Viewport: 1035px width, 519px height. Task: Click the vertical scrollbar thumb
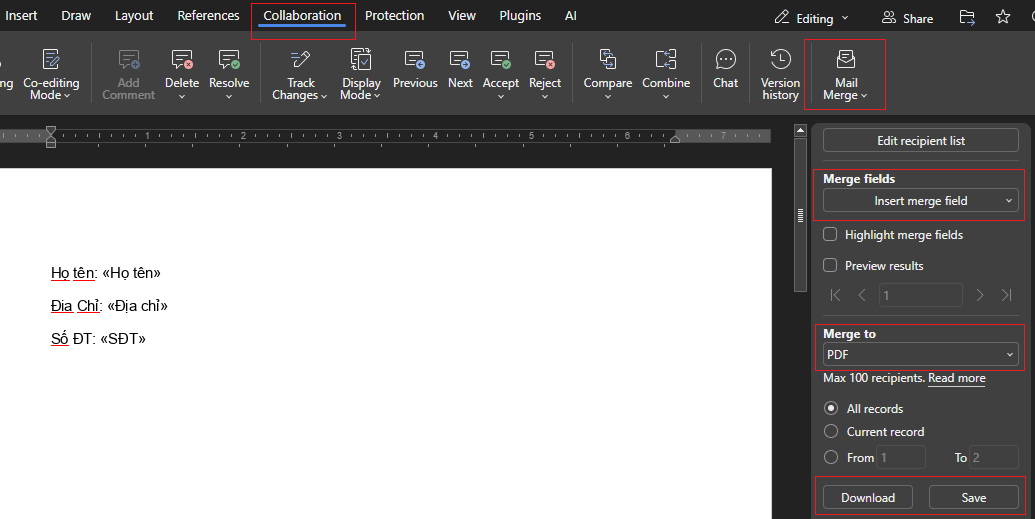click(800, 215)
